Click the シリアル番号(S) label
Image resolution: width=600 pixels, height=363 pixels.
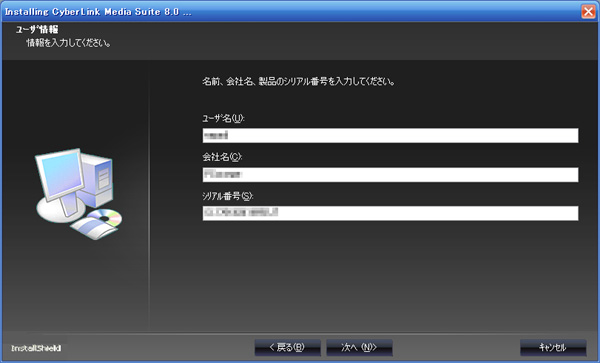pos(228,196)
